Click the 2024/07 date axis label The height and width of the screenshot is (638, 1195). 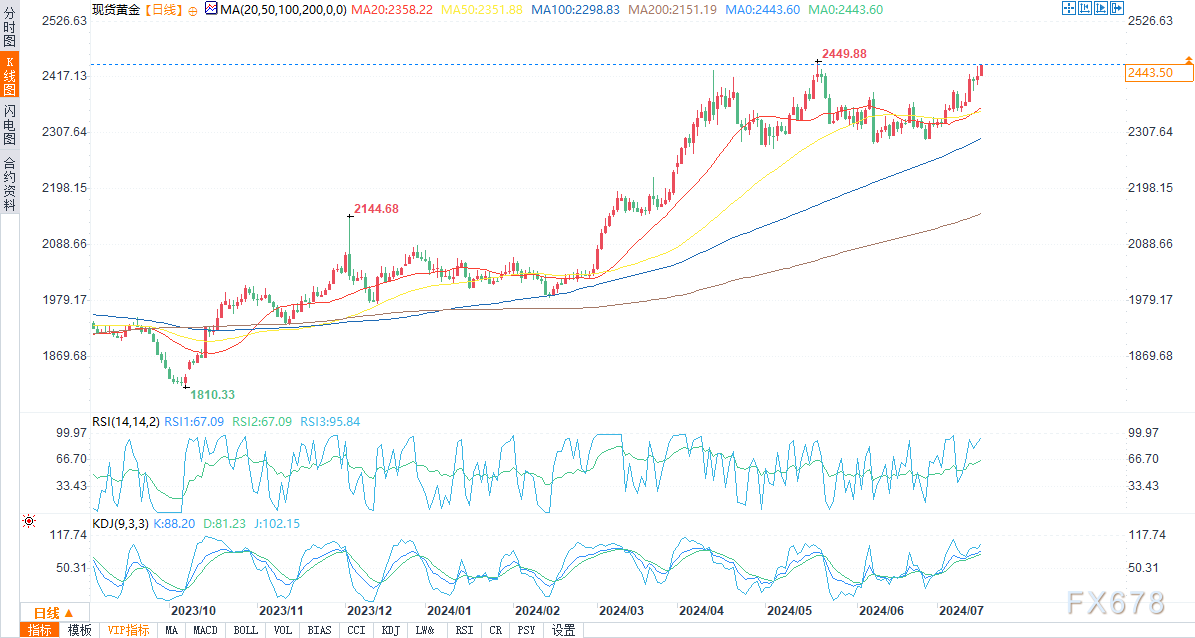[961, 611]
